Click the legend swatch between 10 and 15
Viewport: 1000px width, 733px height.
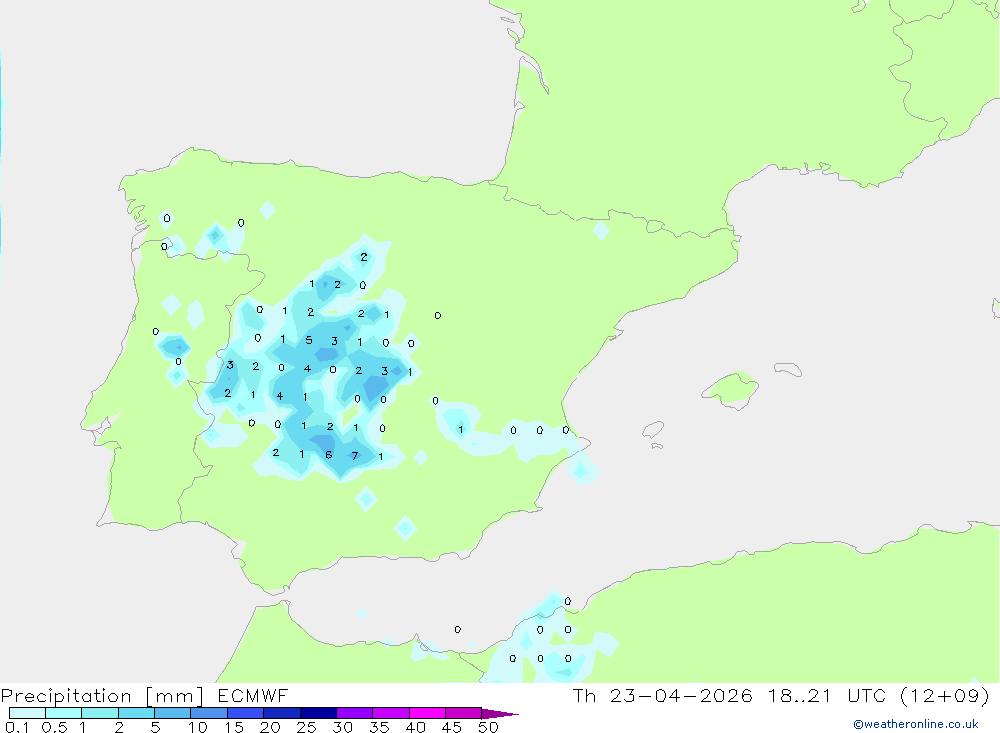(x=209, y=713)
